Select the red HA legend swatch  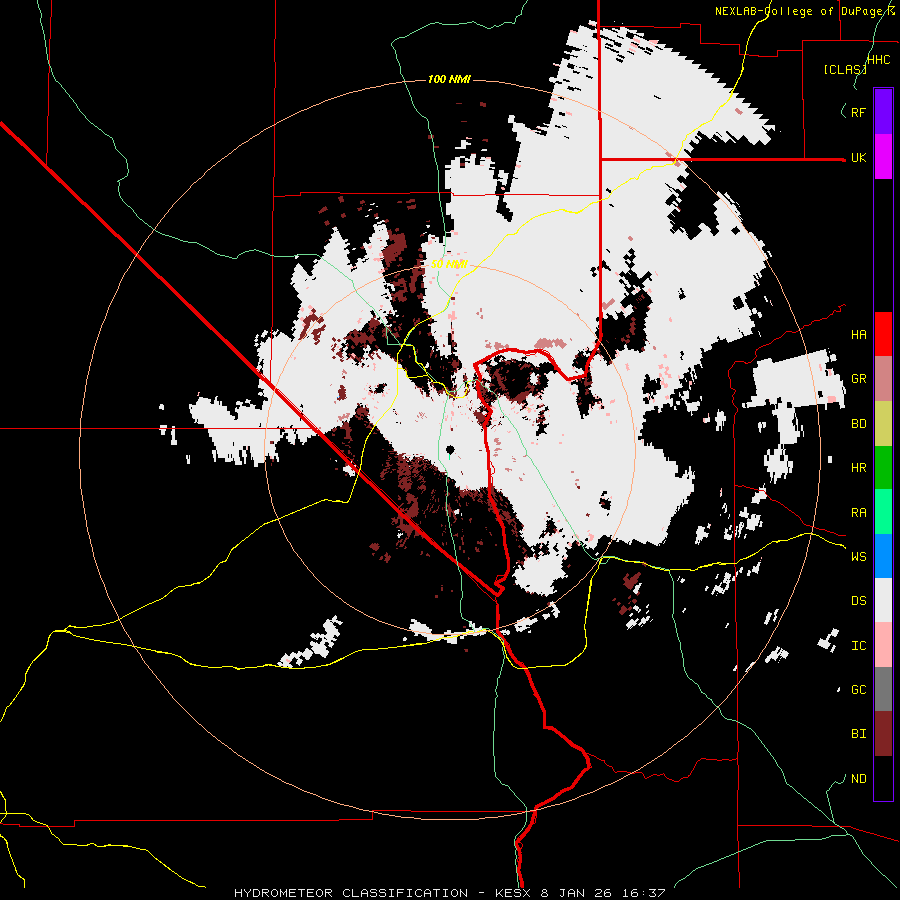(x=883, y=334)
